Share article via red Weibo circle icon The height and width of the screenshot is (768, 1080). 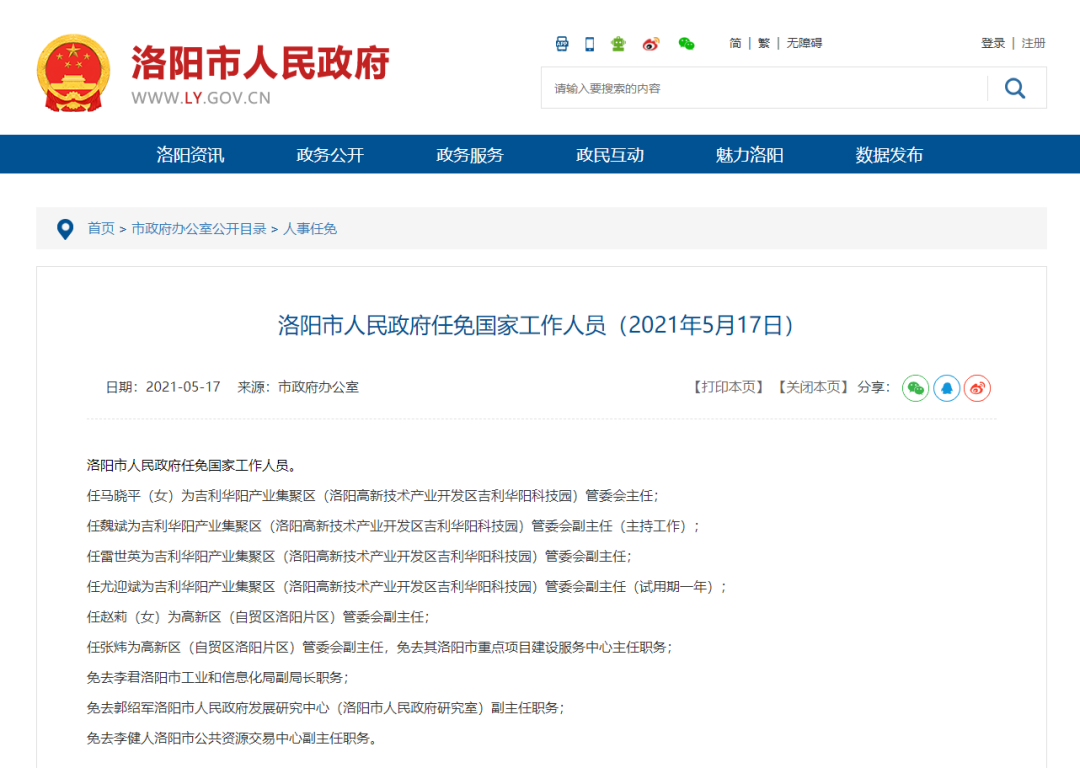click(977, 388)
